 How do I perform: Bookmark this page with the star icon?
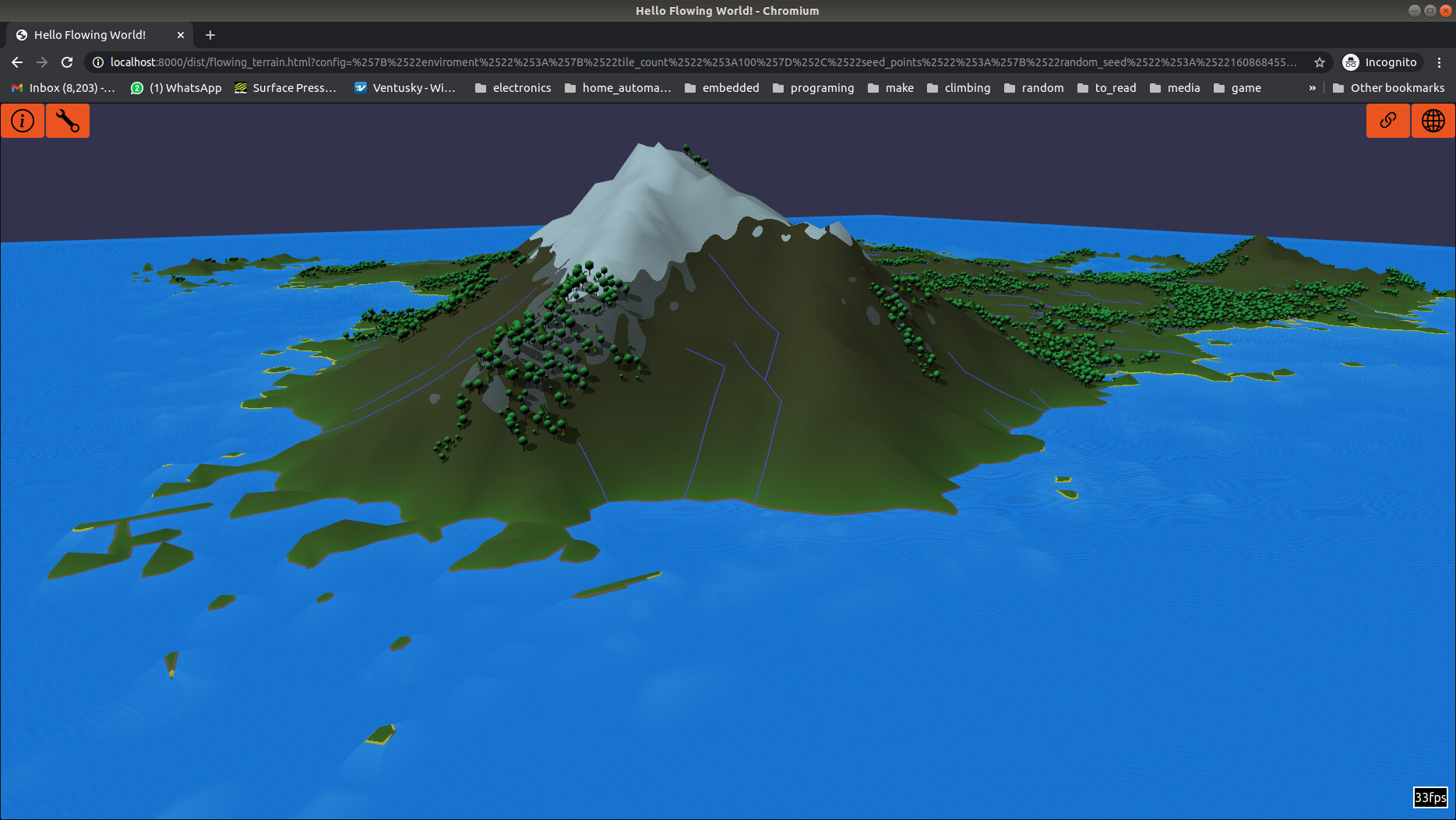point(1319,62)
